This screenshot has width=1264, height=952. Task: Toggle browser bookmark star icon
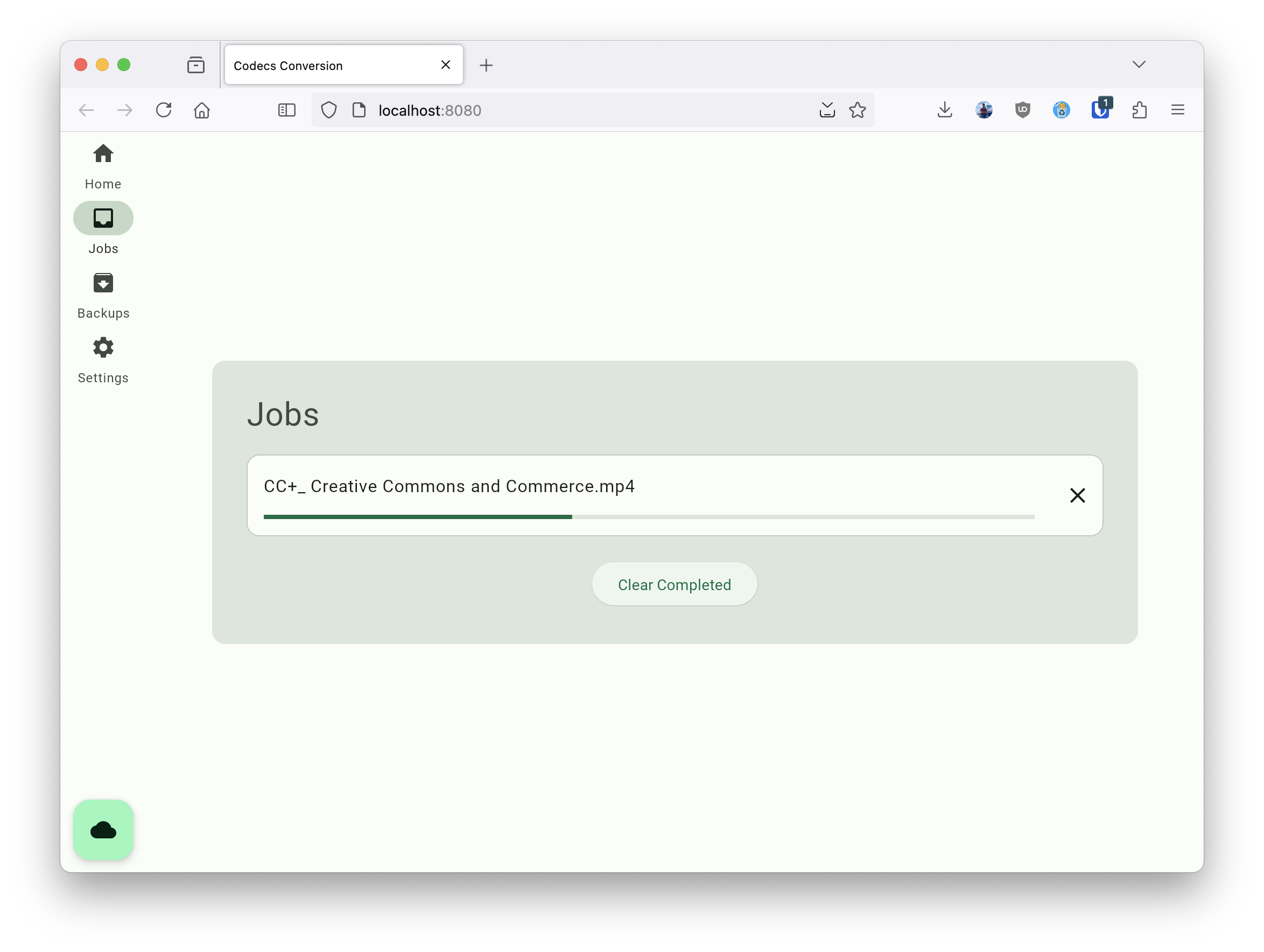coord(858,111)
